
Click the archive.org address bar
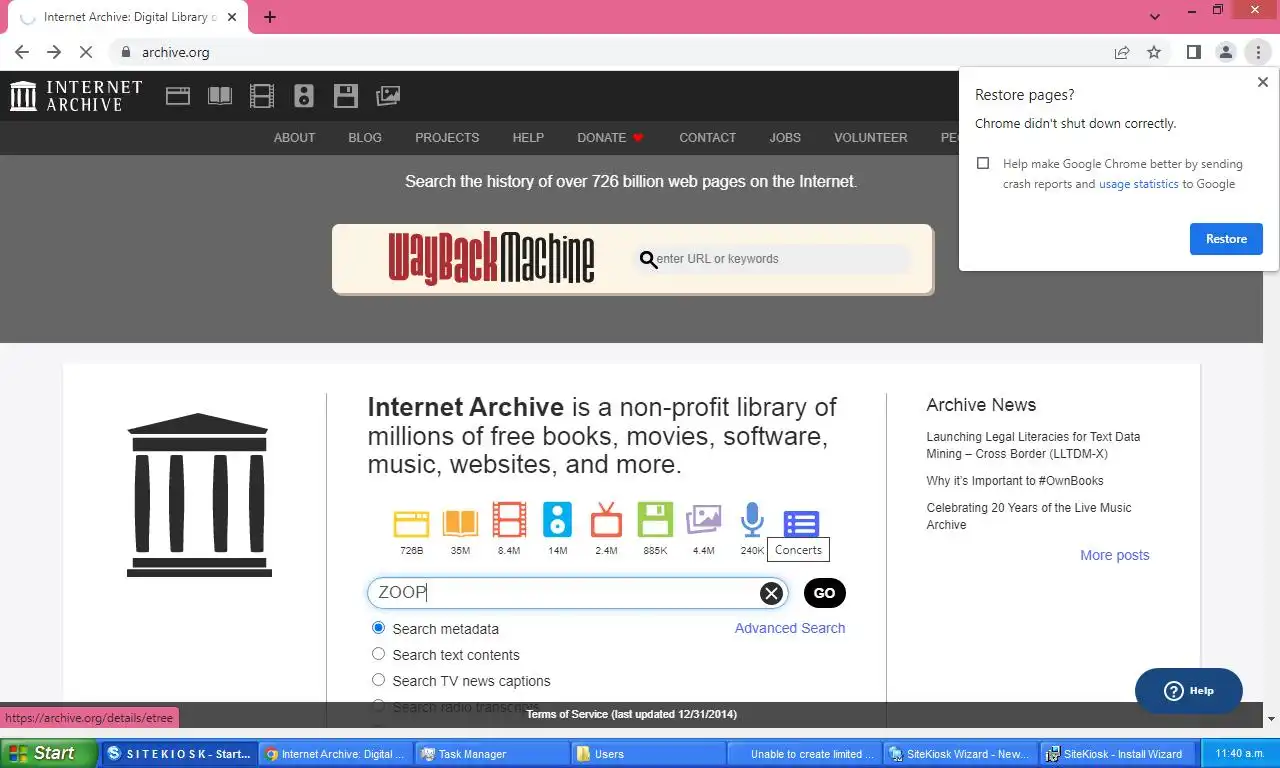click(610, 52)
